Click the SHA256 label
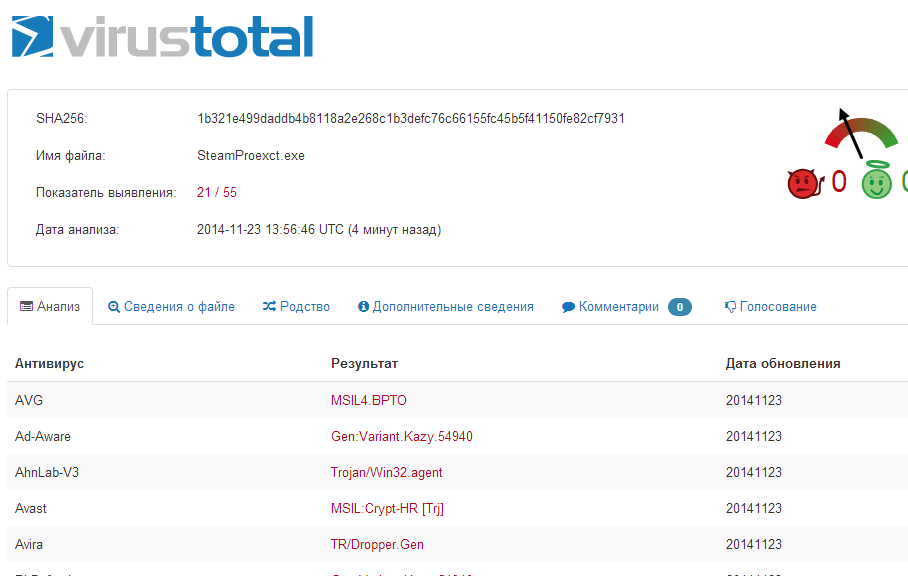The image size is (908, 576). [x=61, y=119]
